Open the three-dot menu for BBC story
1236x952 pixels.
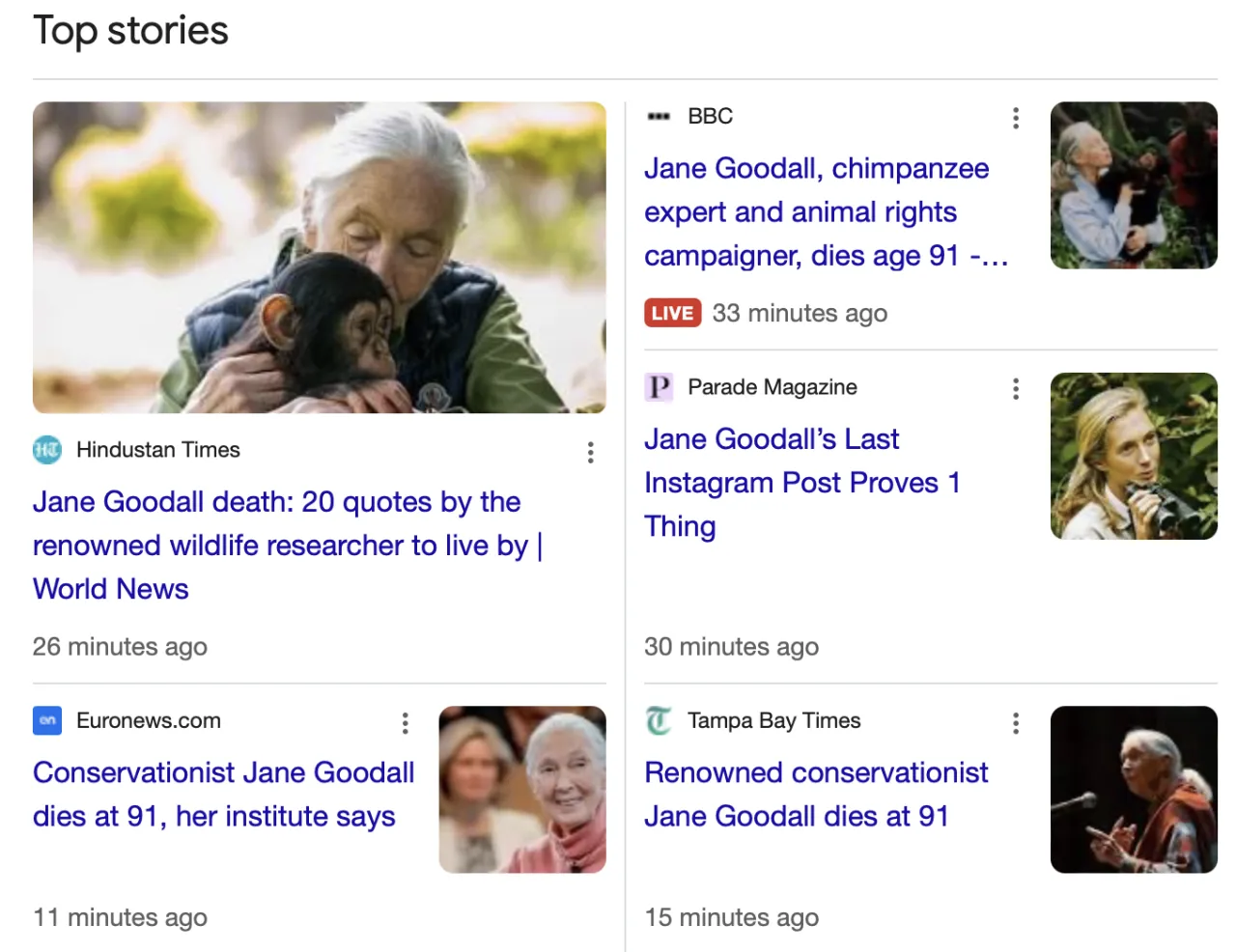pyautogui.click(x=1015, y=118)
